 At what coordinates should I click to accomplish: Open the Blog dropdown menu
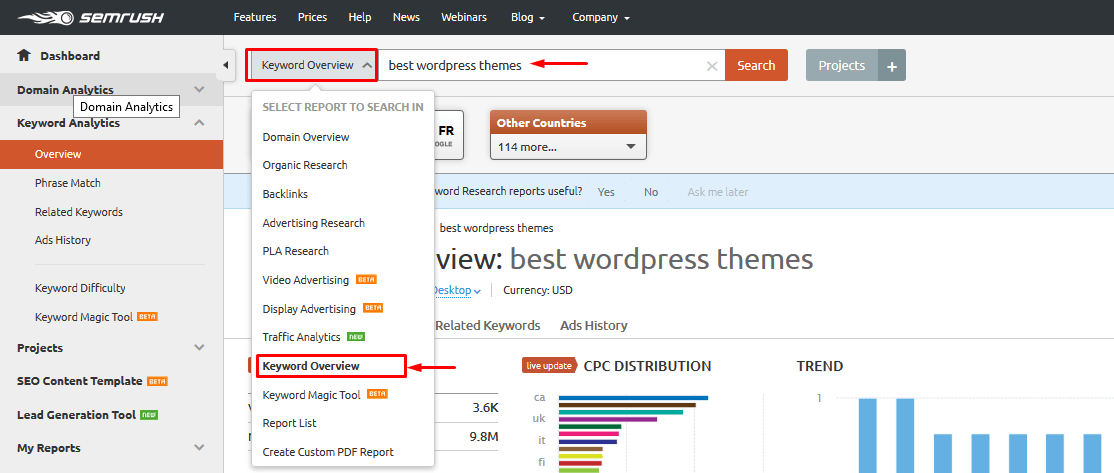coord(528,17)
